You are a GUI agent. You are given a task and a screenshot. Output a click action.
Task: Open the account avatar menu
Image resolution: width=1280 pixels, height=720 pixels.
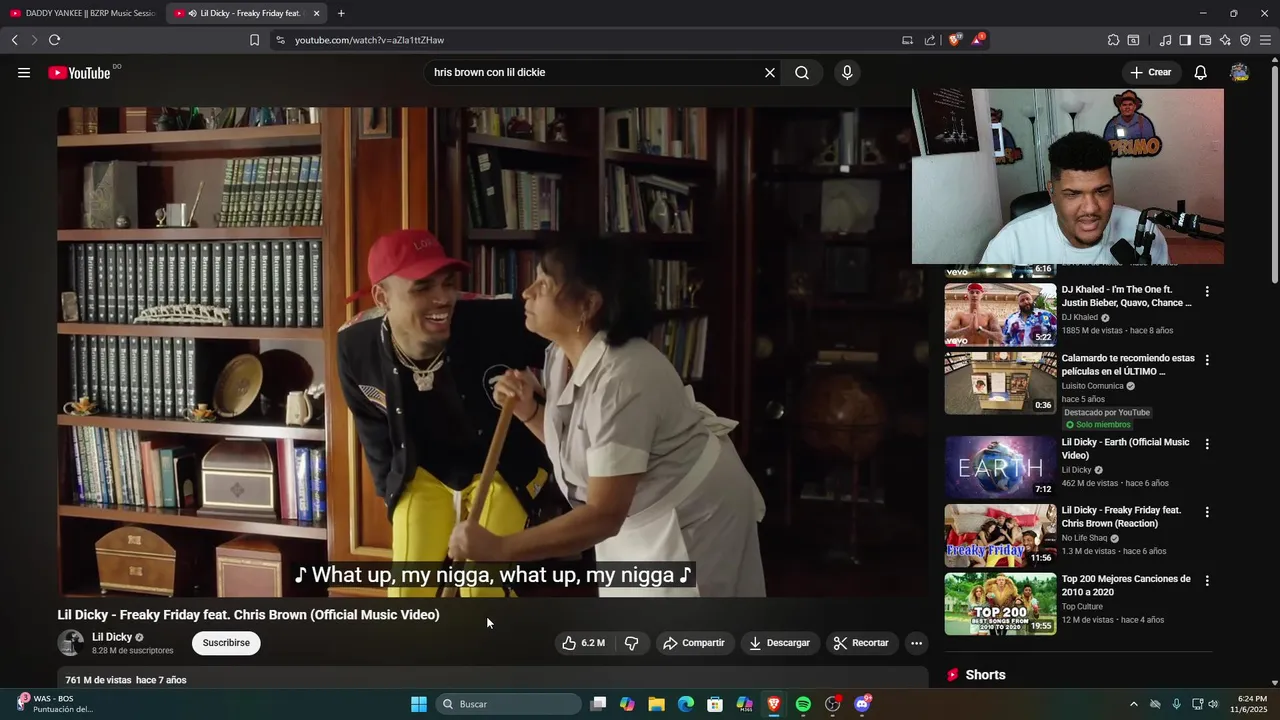pyautogui.click(x=1239, y=72)
